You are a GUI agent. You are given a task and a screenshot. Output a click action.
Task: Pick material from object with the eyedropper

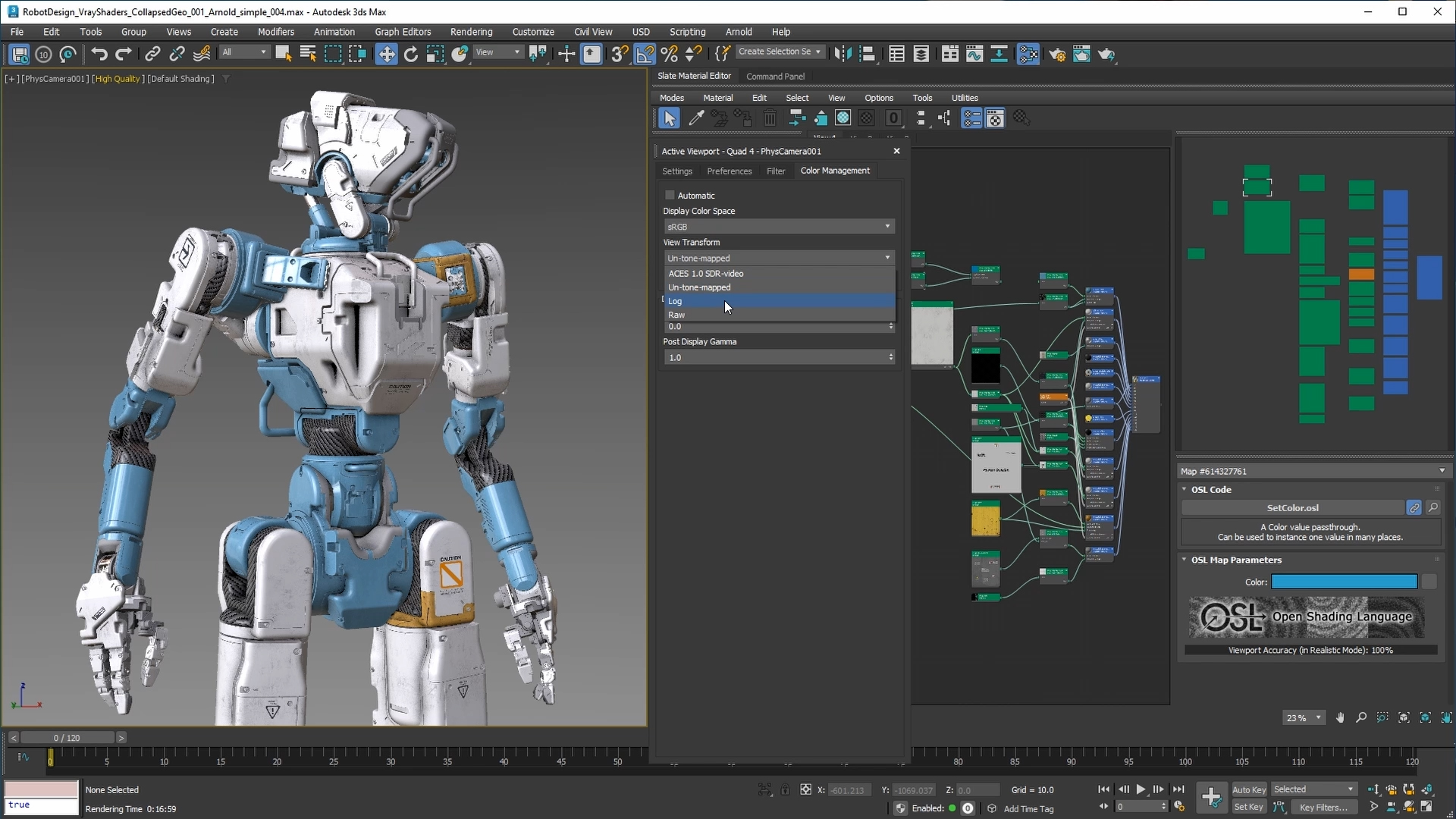(696, 118)
